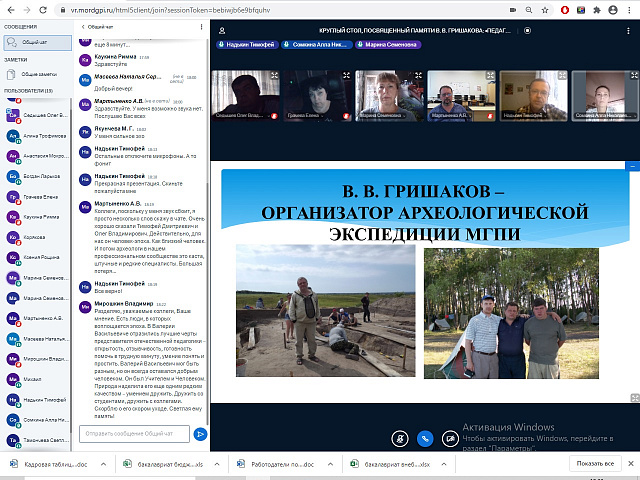Open the browser zoom magnifier icon
Screen dimensions: 640x480
point(529,10)
